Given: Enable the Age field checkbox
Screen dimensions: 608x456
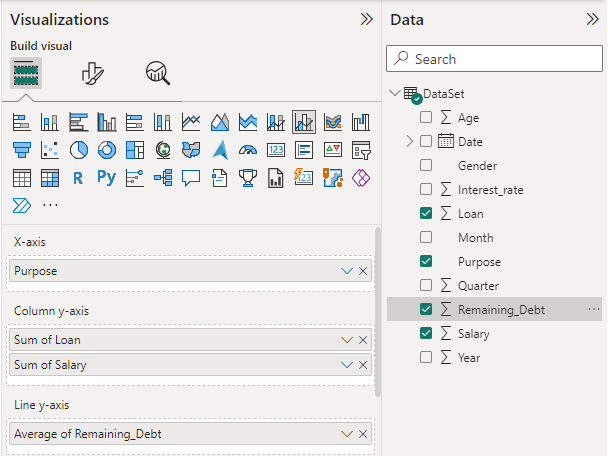Looking at the screenshot, I should pos(427,117).
